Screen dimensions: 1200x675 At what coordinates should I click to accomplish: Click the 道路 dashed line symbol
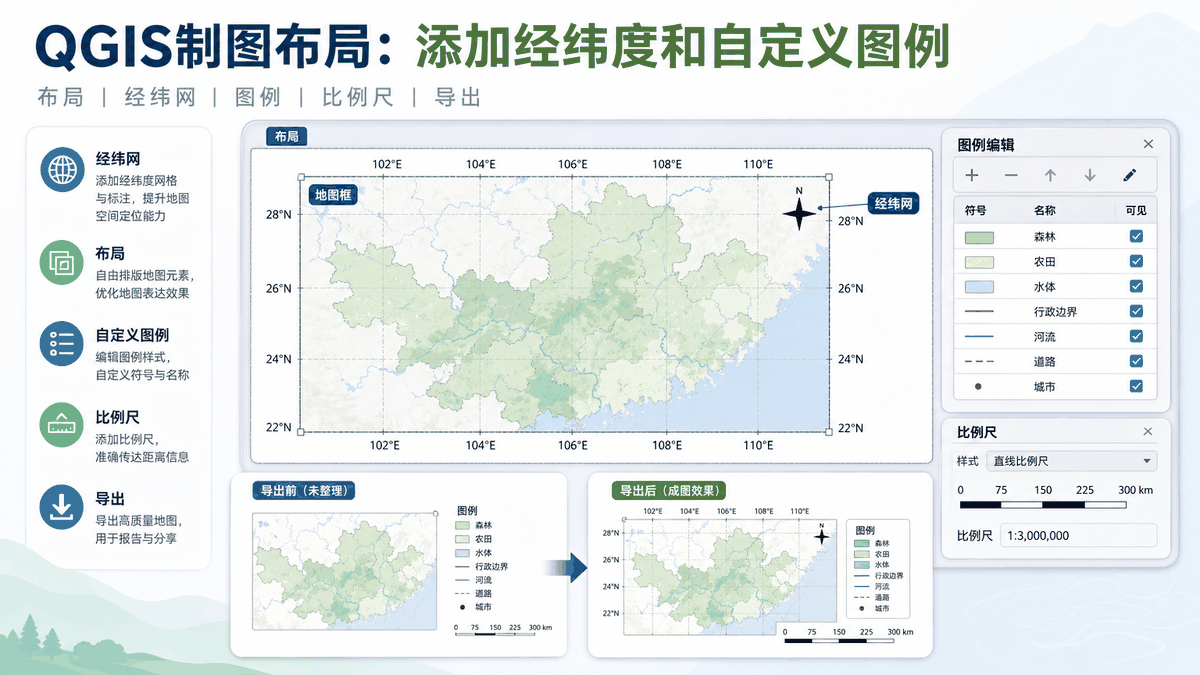coord(979,361)
